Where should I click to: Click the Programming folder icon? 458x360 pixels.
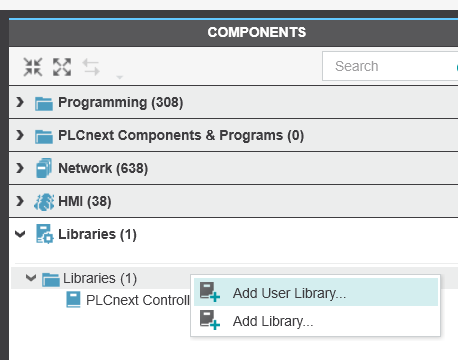coord(44,103)
